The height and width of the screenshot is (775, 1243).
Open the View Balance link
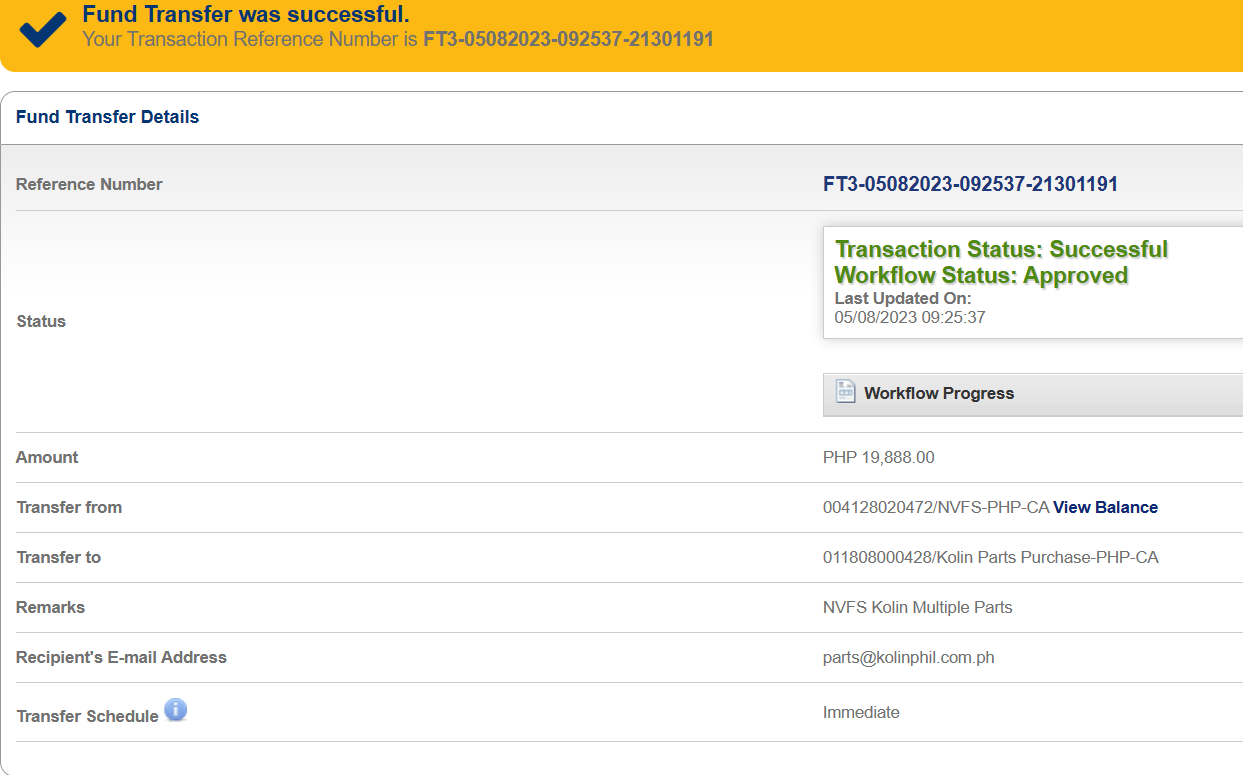pos(1105,507)
